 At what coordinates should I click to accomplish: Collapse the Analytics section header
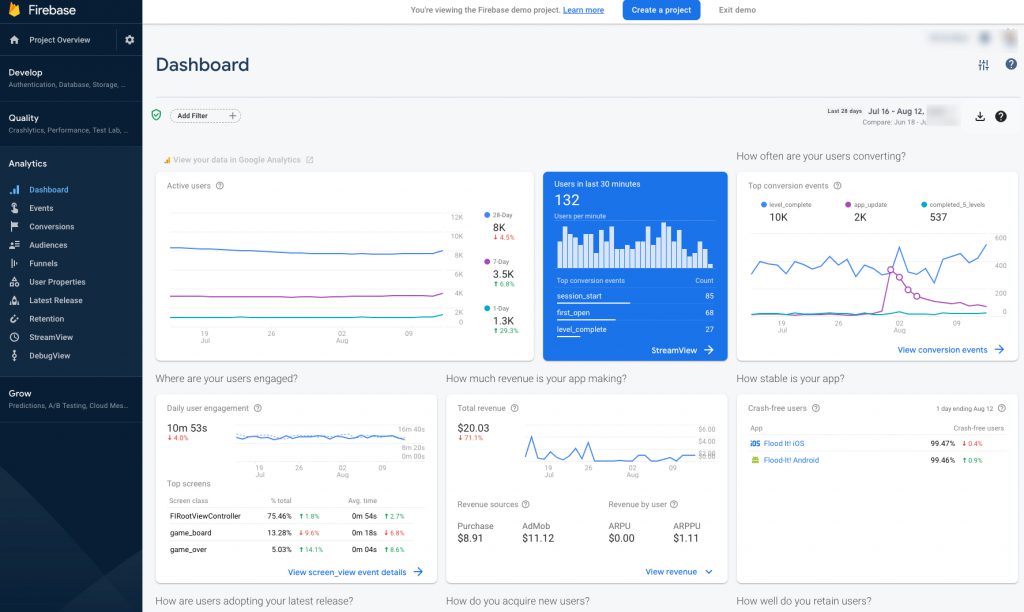click(x=27, y=163)
